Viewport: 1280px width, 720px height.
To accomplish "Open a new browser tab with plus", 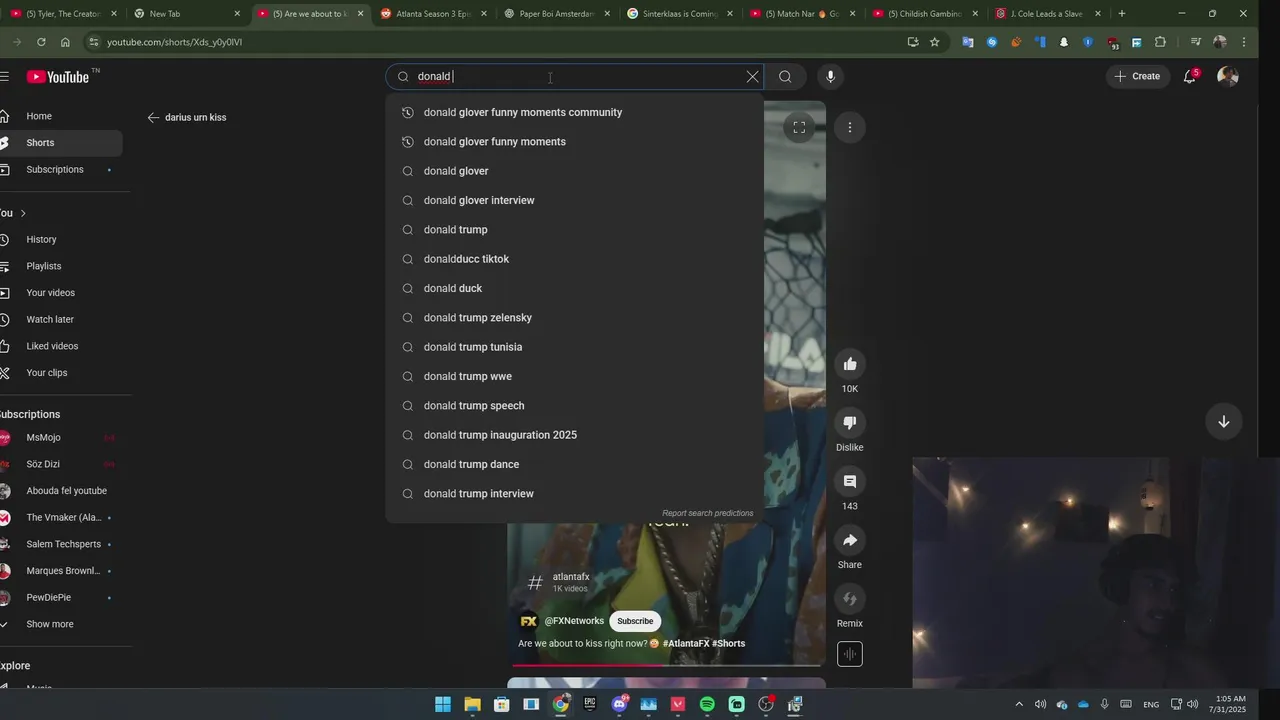I will 1122,14.
